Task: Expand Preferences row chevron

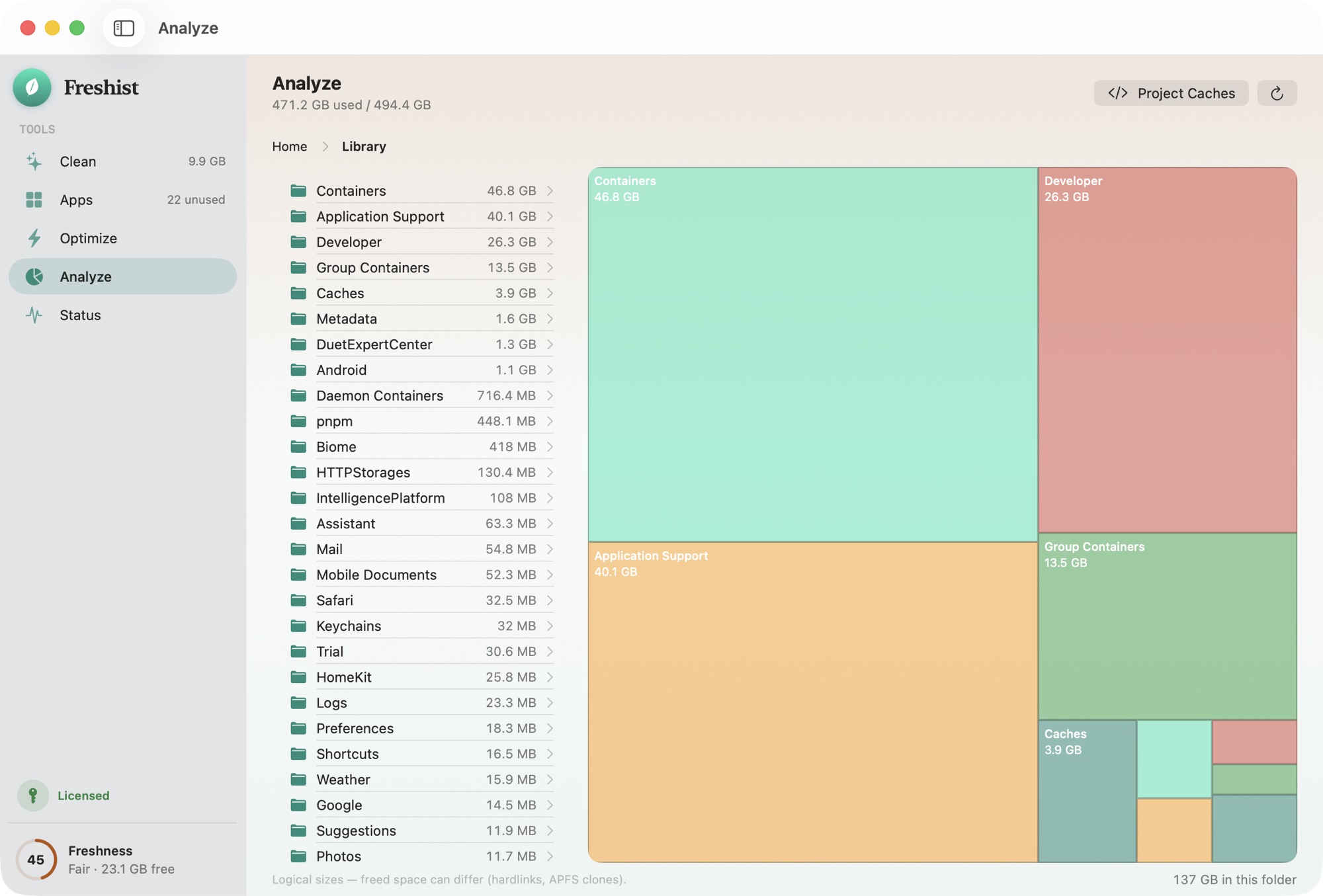Action: pos(550,728)
